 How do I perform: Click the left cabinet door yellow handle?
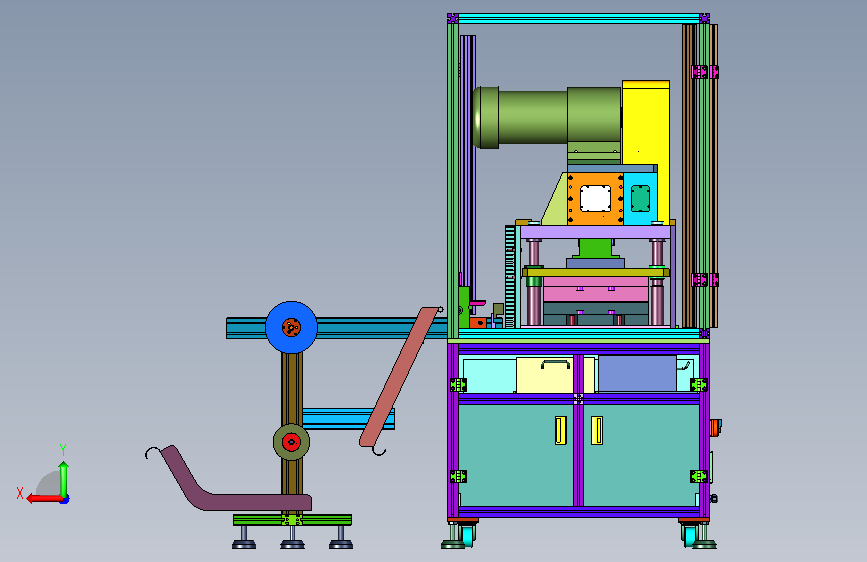[x=561, y=430]
